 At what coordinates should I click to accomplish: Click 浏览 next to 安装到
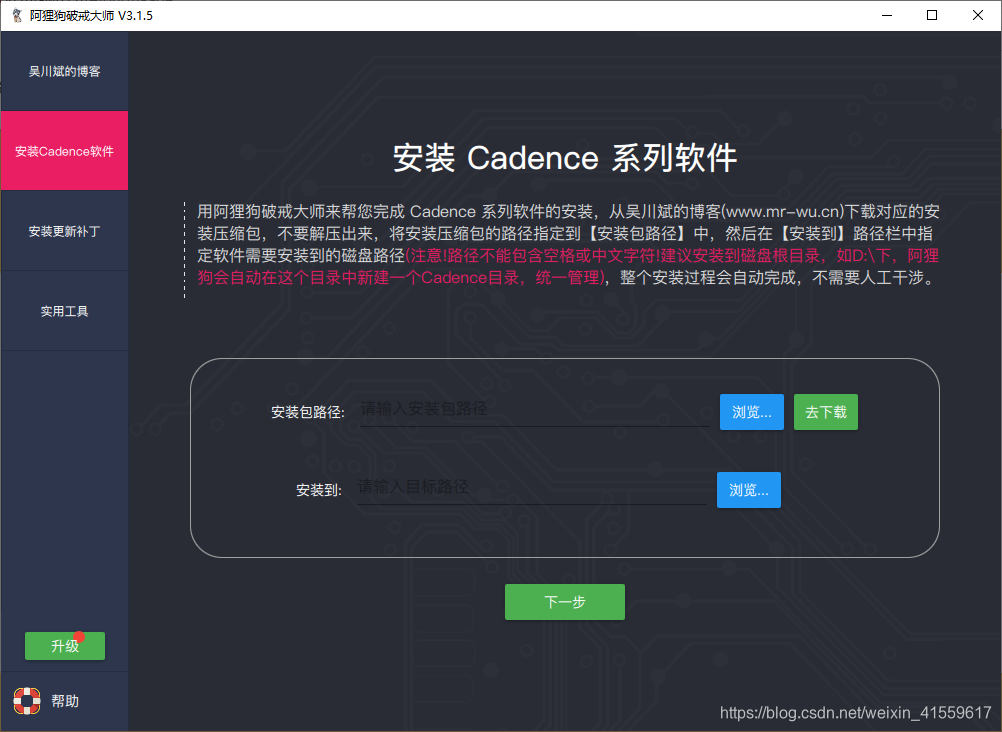coord(748,489)
